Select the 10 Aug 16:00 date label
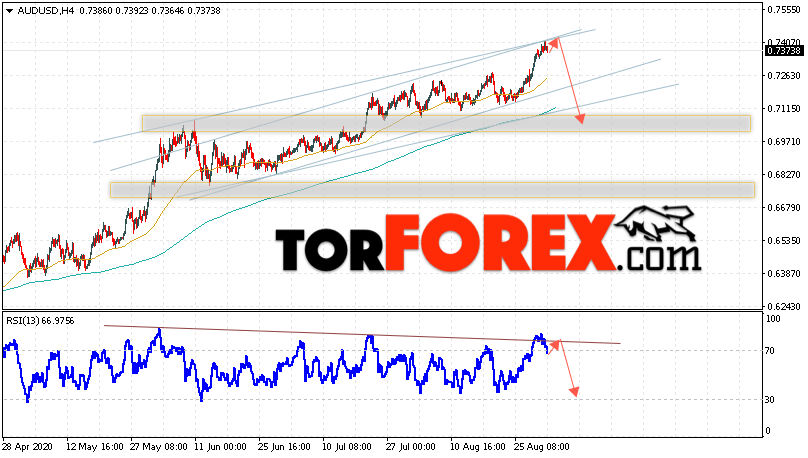 click(x=478, y=447)
